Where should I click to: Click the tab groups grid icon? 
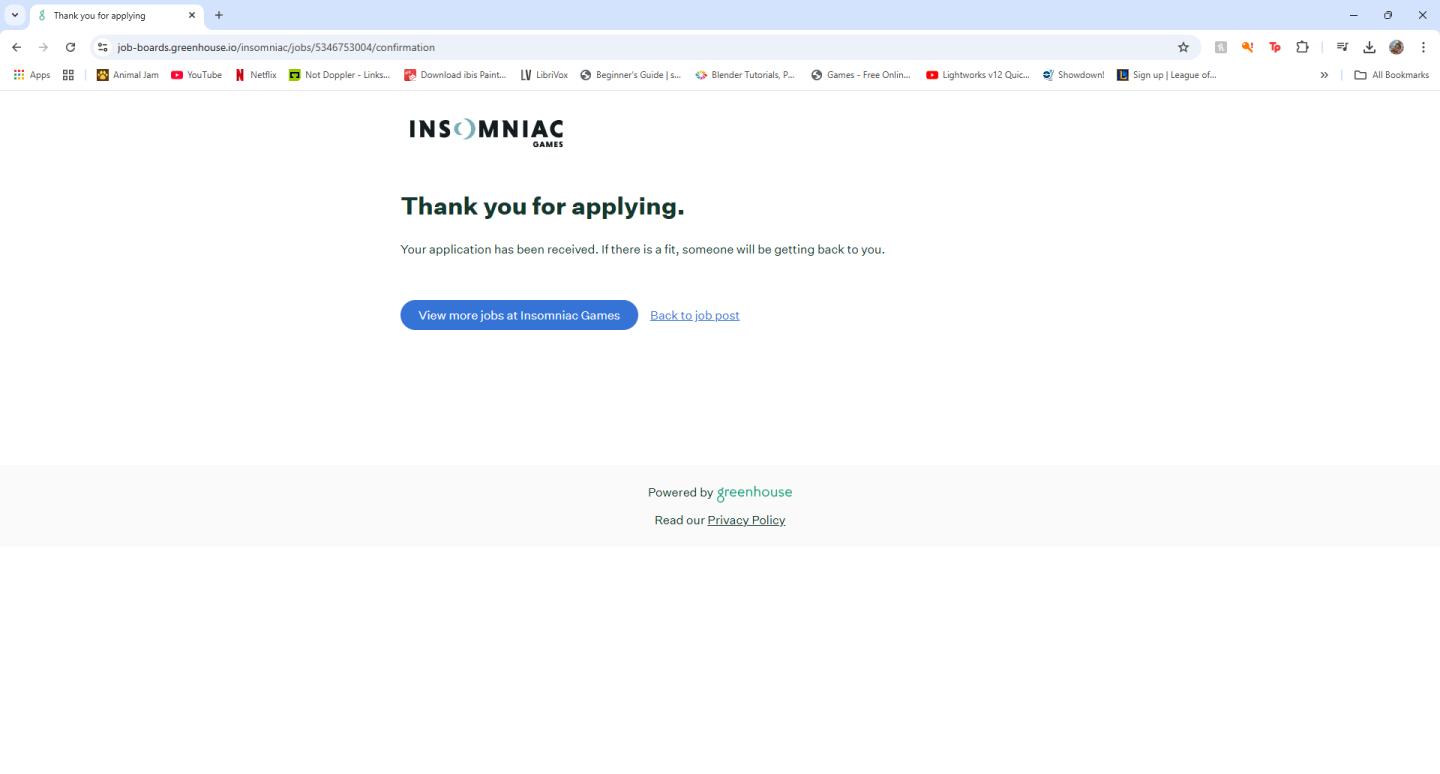point(68,75)
